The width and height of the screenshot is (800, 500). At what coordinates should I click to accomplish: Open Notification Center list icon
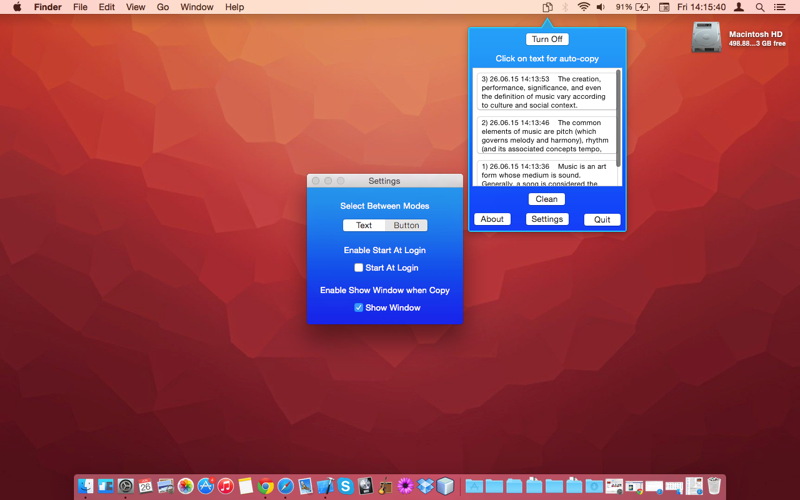point(779,7)
